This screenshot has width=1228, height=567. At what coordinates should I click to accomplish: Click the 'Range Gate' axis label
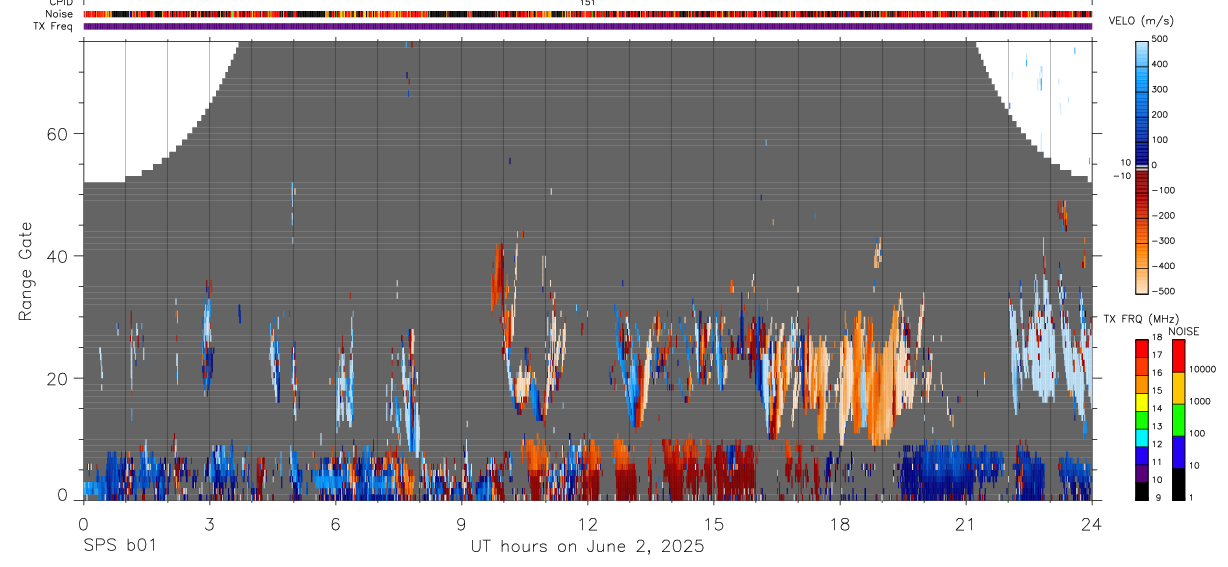pos(25,272)
